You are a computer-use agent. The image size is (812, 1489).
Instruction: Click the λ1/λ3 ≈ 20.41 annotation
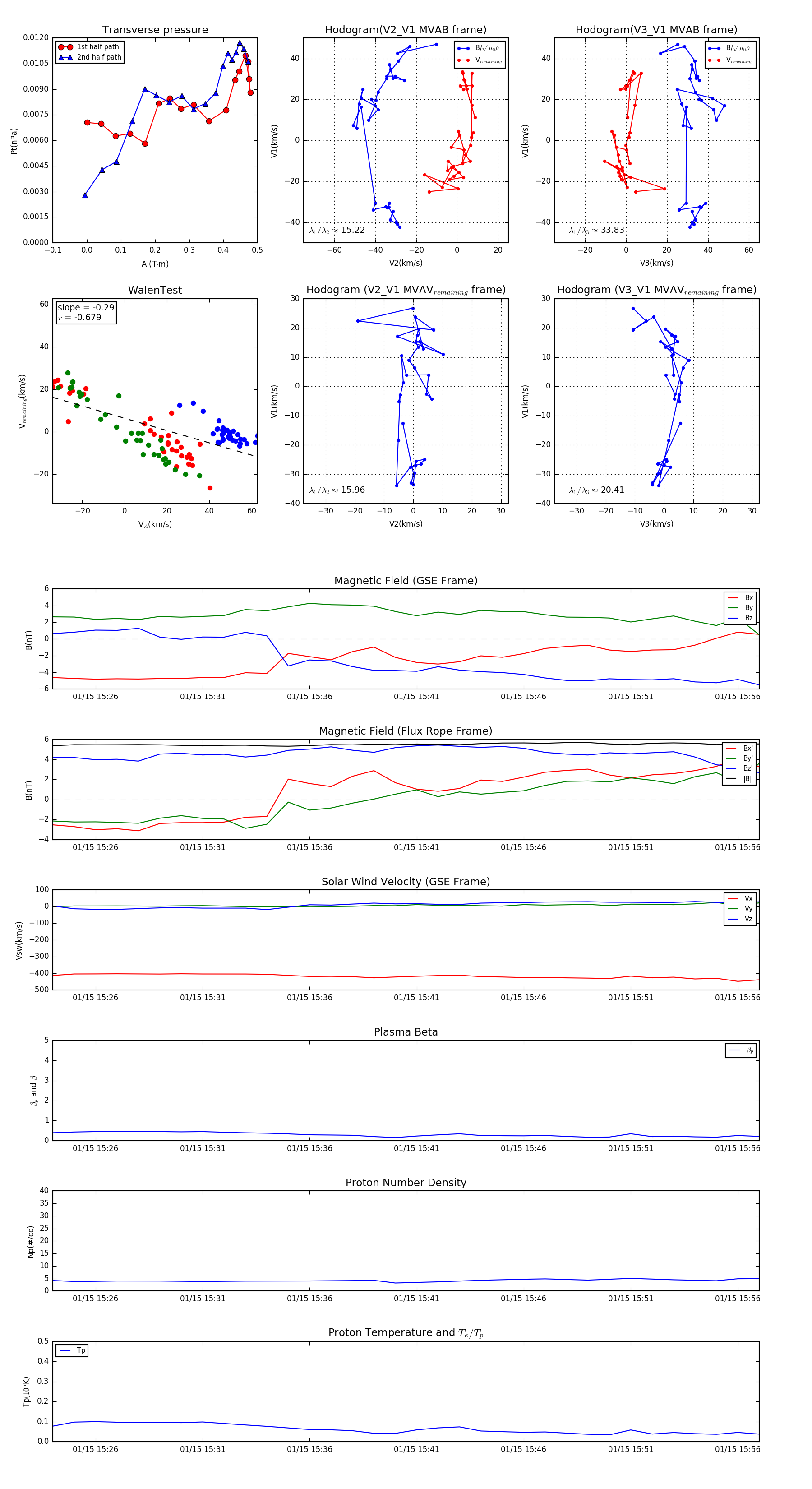pos(596,490)
